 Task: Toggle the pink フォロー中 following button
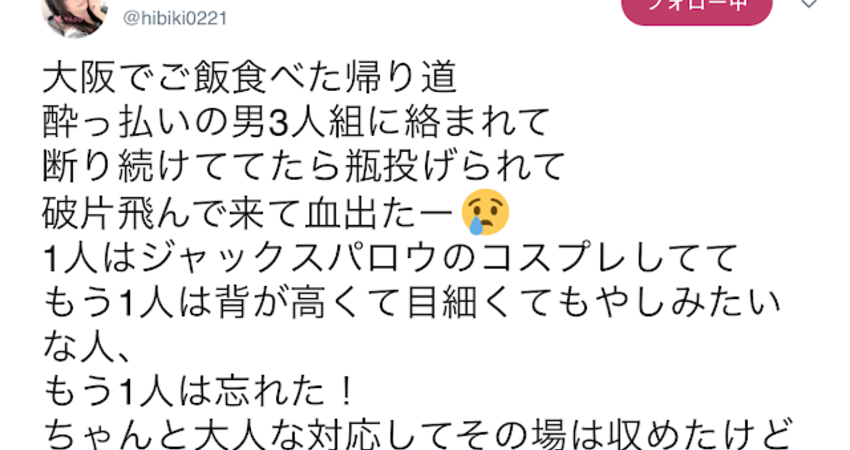click(697, 9)
